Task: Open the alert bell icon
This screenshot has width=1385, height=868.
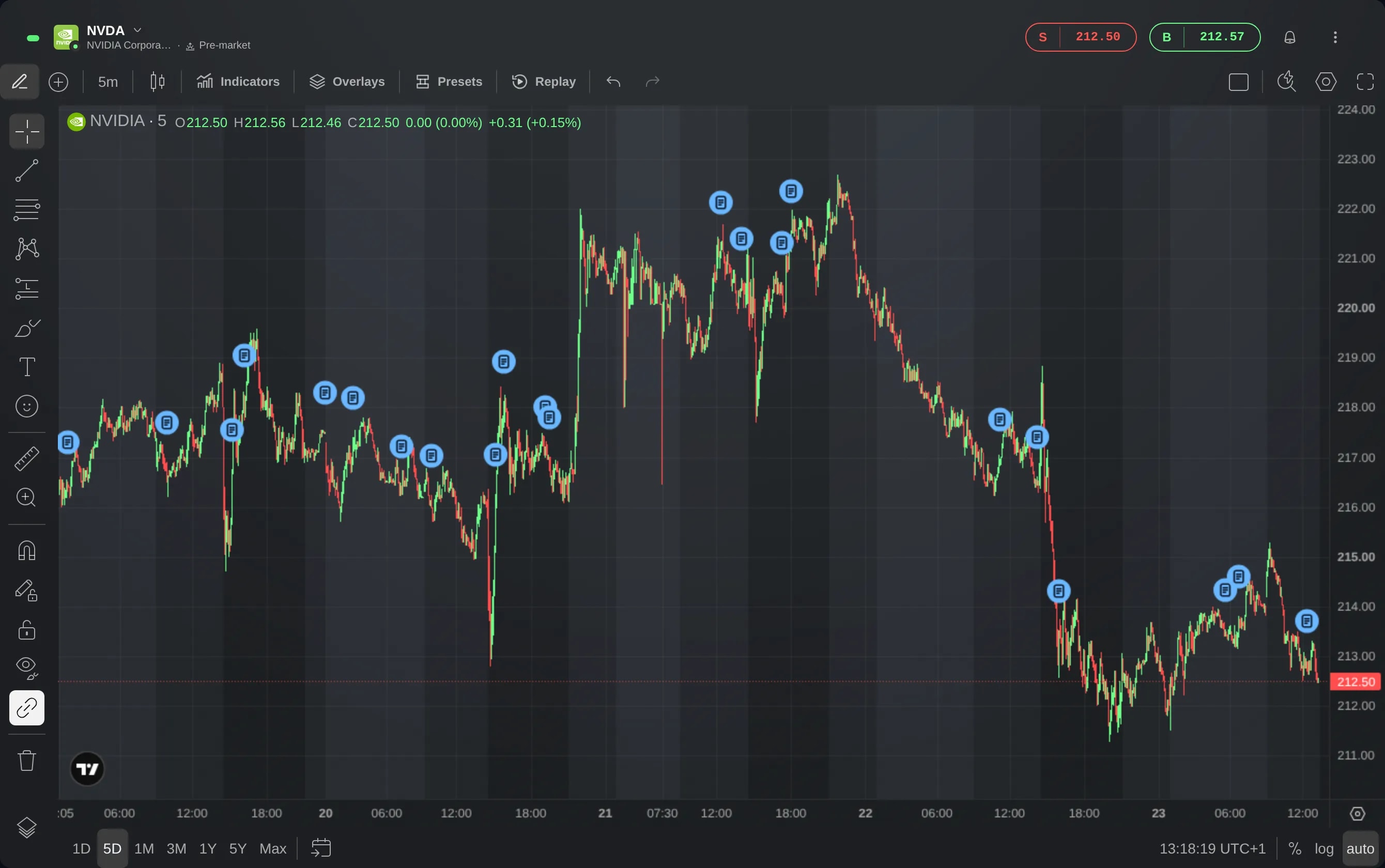Action: [1290, 37]
